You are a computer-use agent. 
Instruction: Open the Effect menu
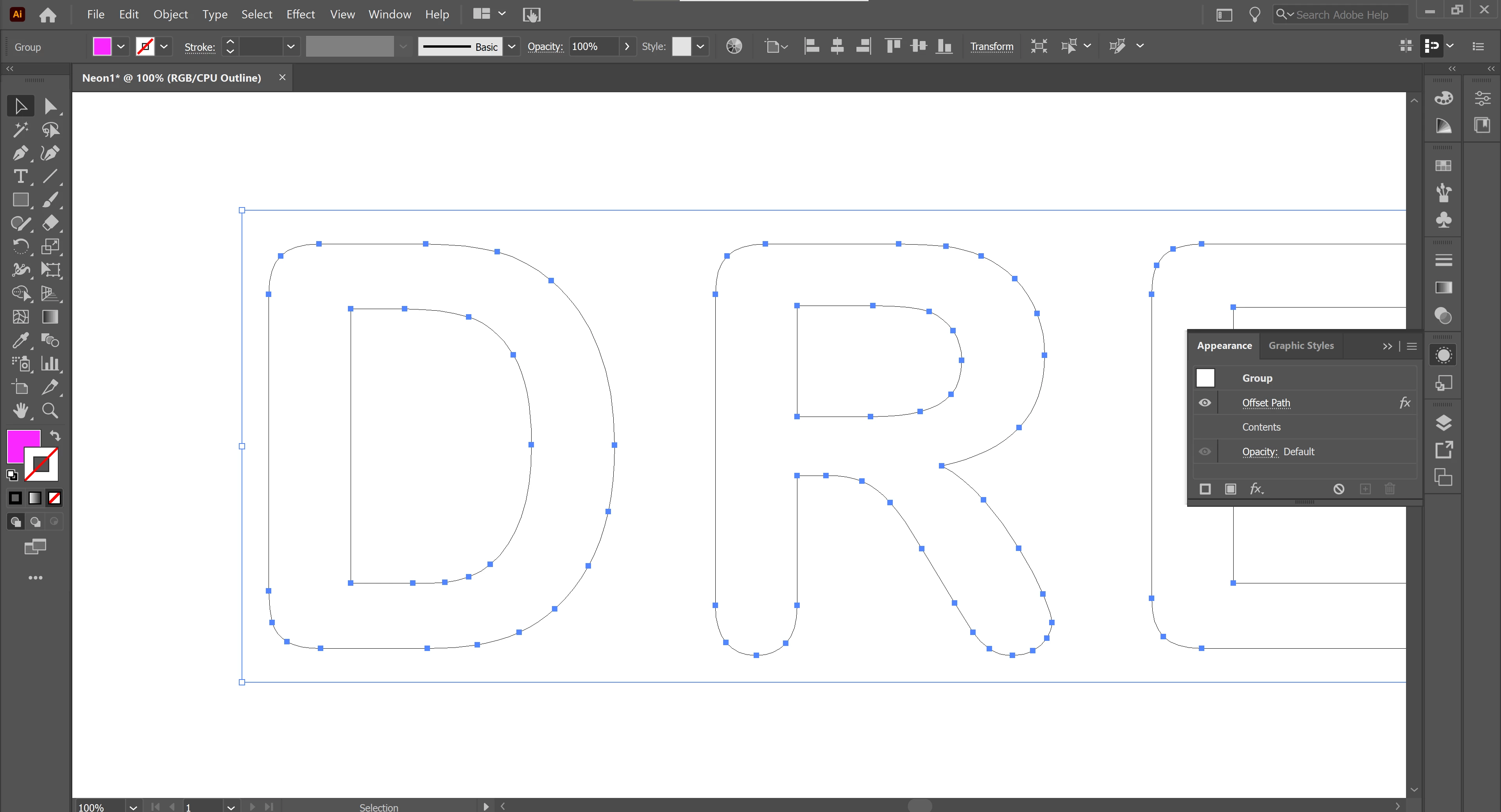tap(300, 14)
